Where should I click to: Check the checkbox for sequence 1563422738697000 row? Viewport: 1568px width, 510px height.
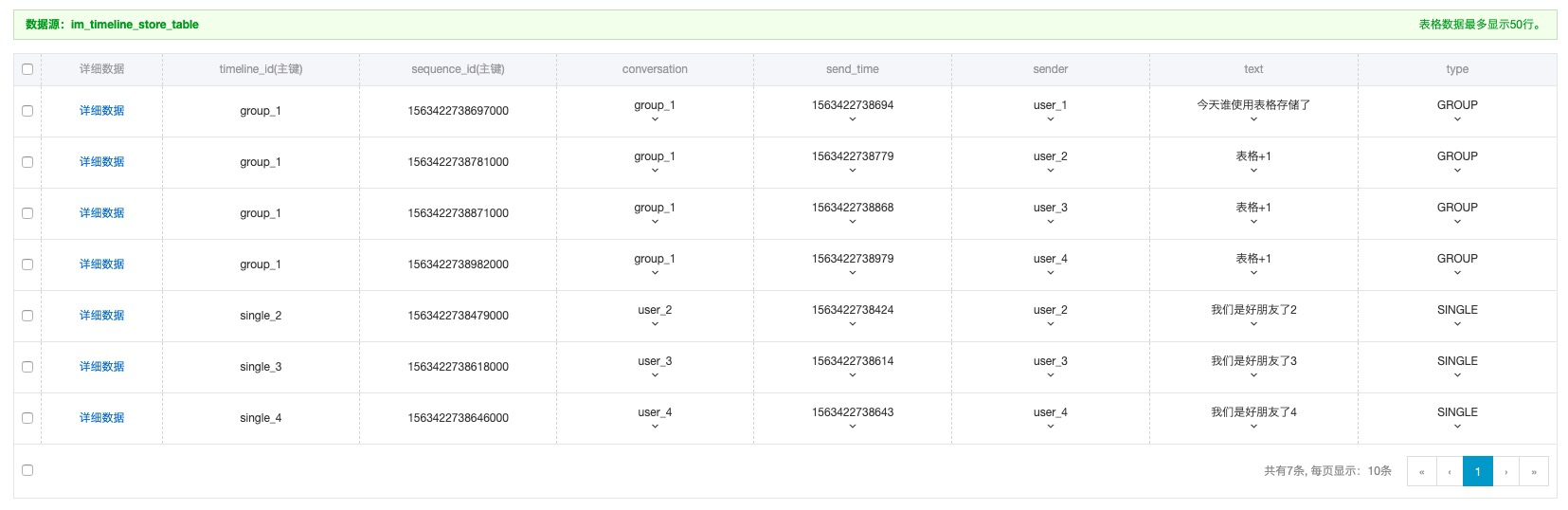pos(27,111)
